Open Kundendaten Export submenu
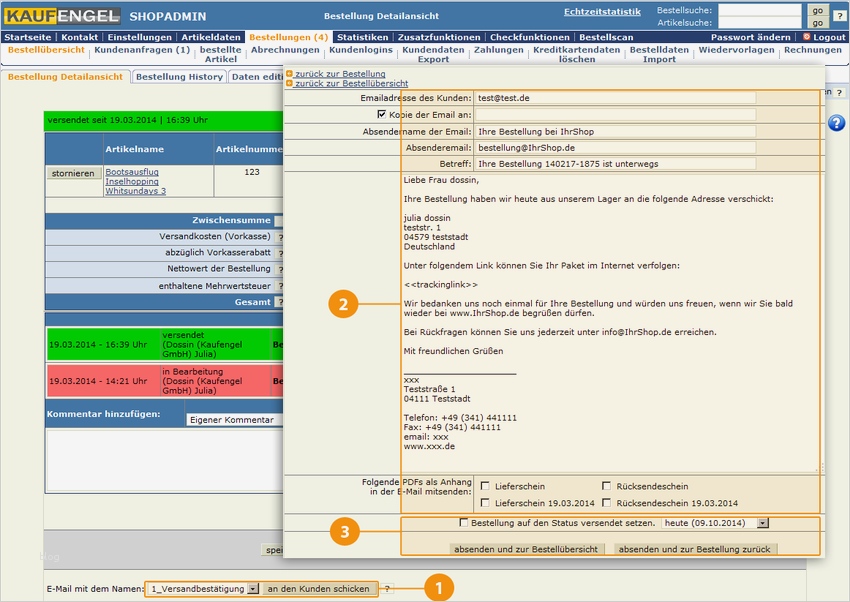850x602 pixels. pyautogui.click(x=433, y=54)
